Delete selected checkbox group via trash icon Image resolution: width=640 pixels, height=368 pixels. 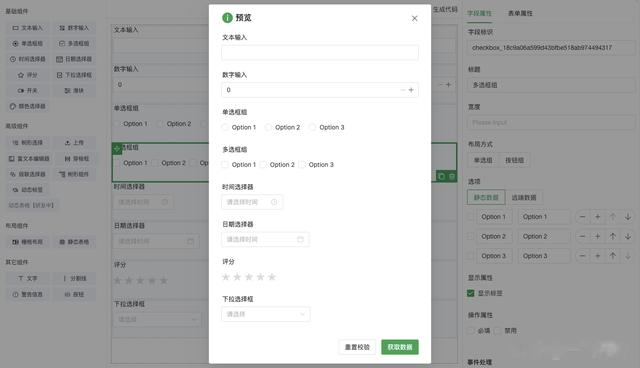coord(452,176)
